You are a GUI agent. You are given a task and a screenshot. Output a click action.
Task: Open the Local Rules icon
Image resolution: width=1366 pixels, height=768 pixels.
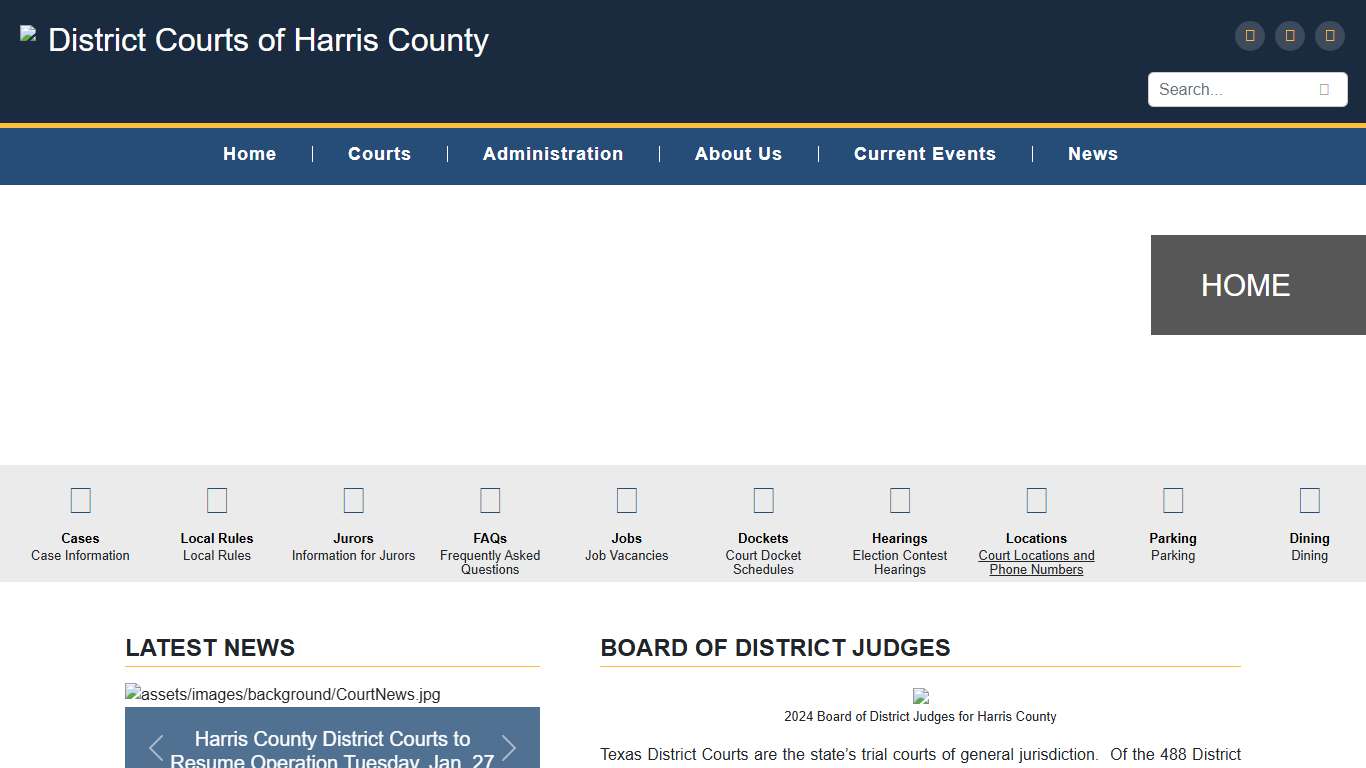click(x=217, y=500)
